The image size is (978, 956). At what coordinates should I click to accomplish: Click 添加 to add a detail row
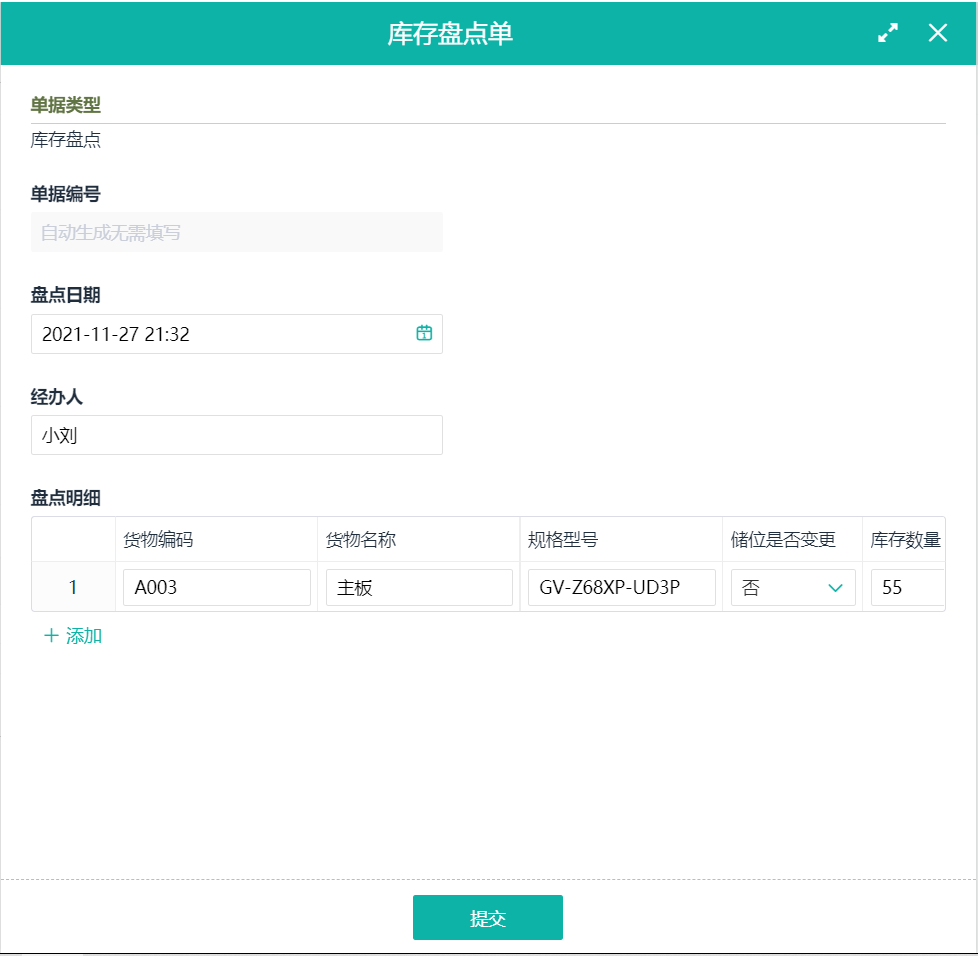[x=73, y=636]
